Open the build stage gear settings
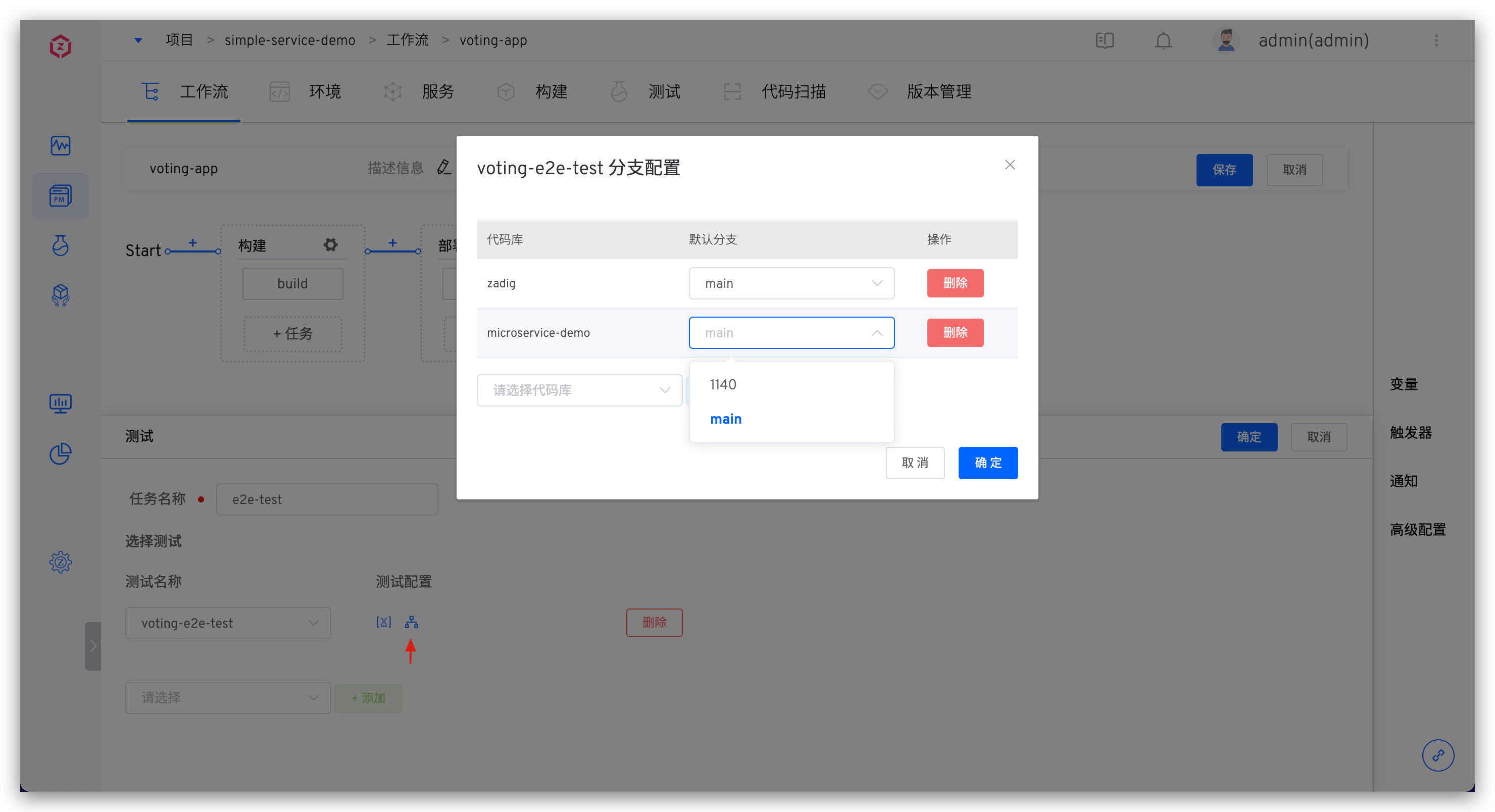The image size is (1495, 812). tap(331, 245)
